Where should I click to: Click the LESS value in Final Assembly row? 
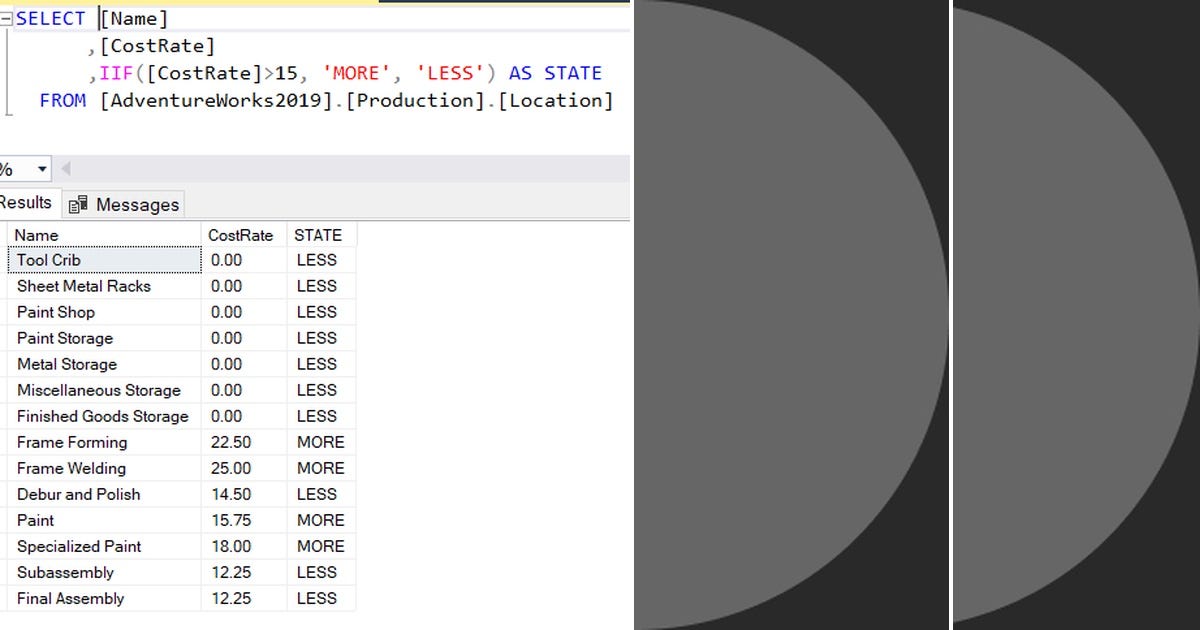click(x=320, y=598)
